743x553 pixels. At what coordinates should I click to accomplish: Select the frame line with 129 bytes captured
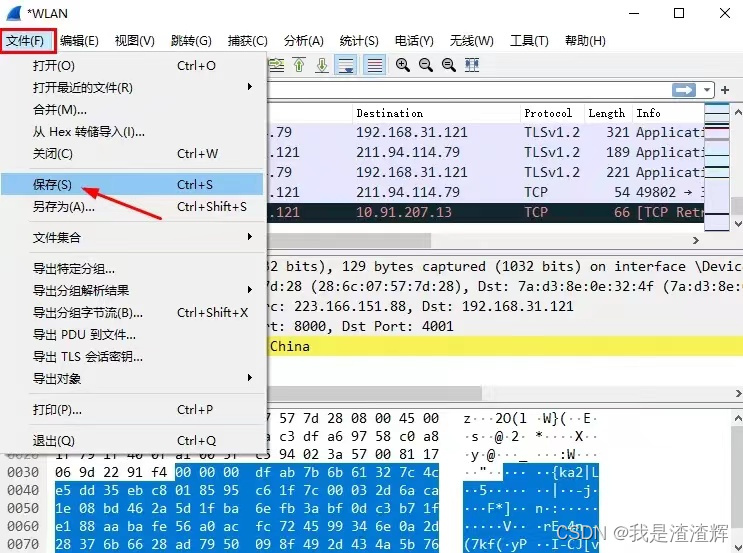tap(505, 266)
